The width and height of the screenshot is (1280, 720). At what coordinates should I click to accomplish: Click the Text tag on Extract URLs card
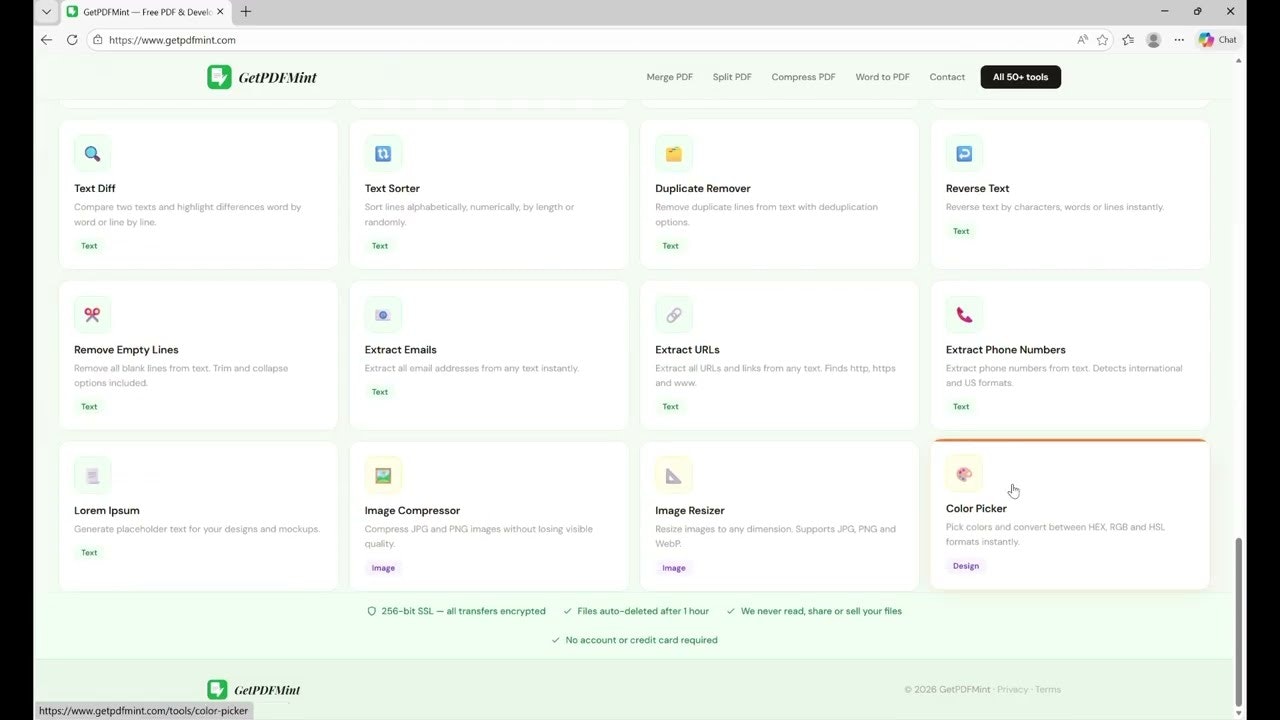(670, 407)
